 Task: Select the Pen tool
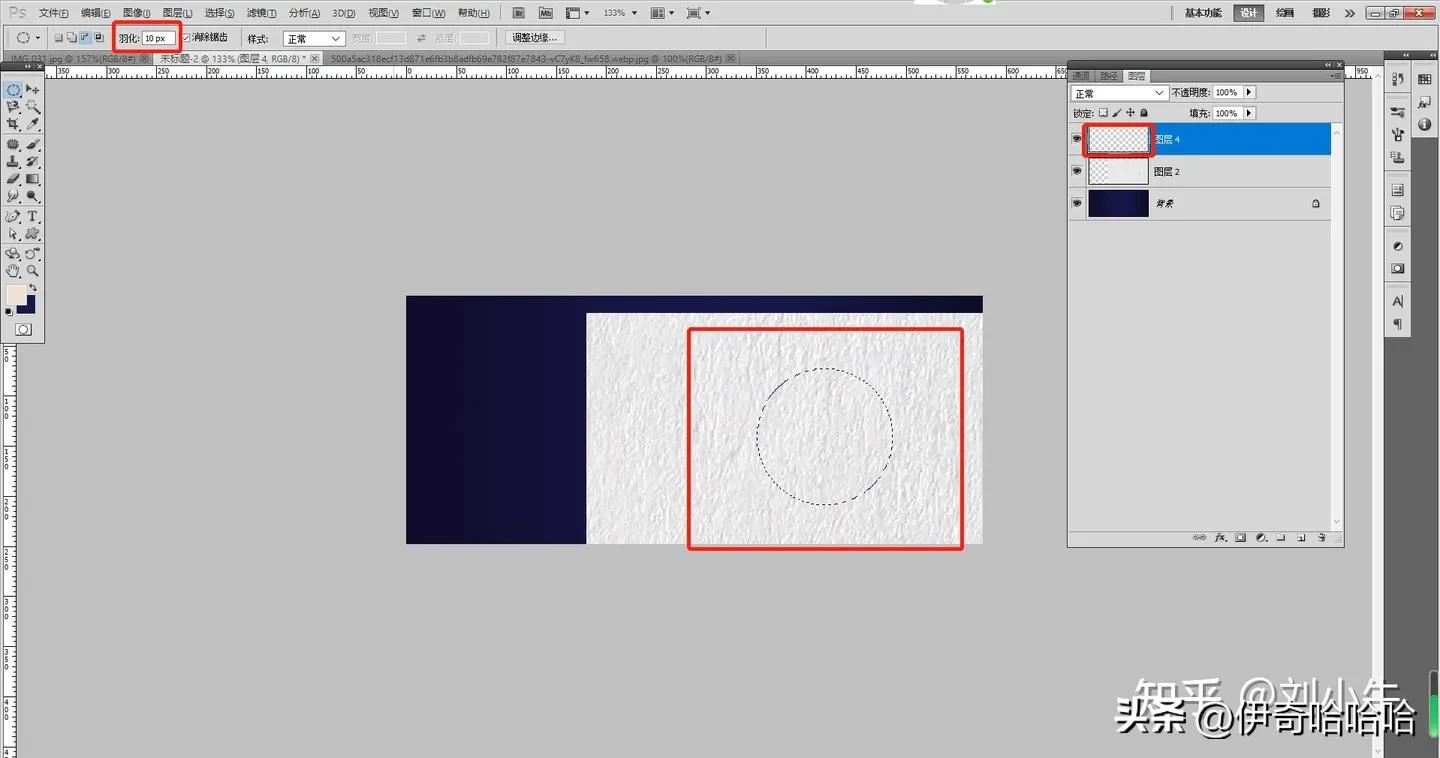click(x=12, y=216)
